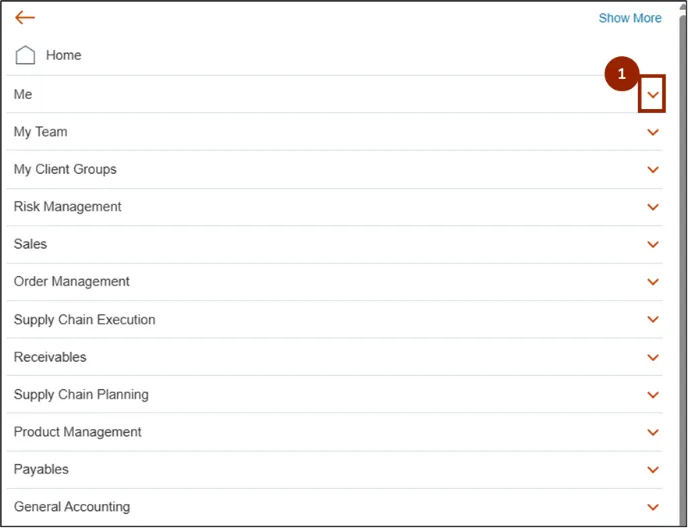The width and height of the screenshot is (688, 528).
Task: Expand Order Management chevron
Action: [653, 282]
